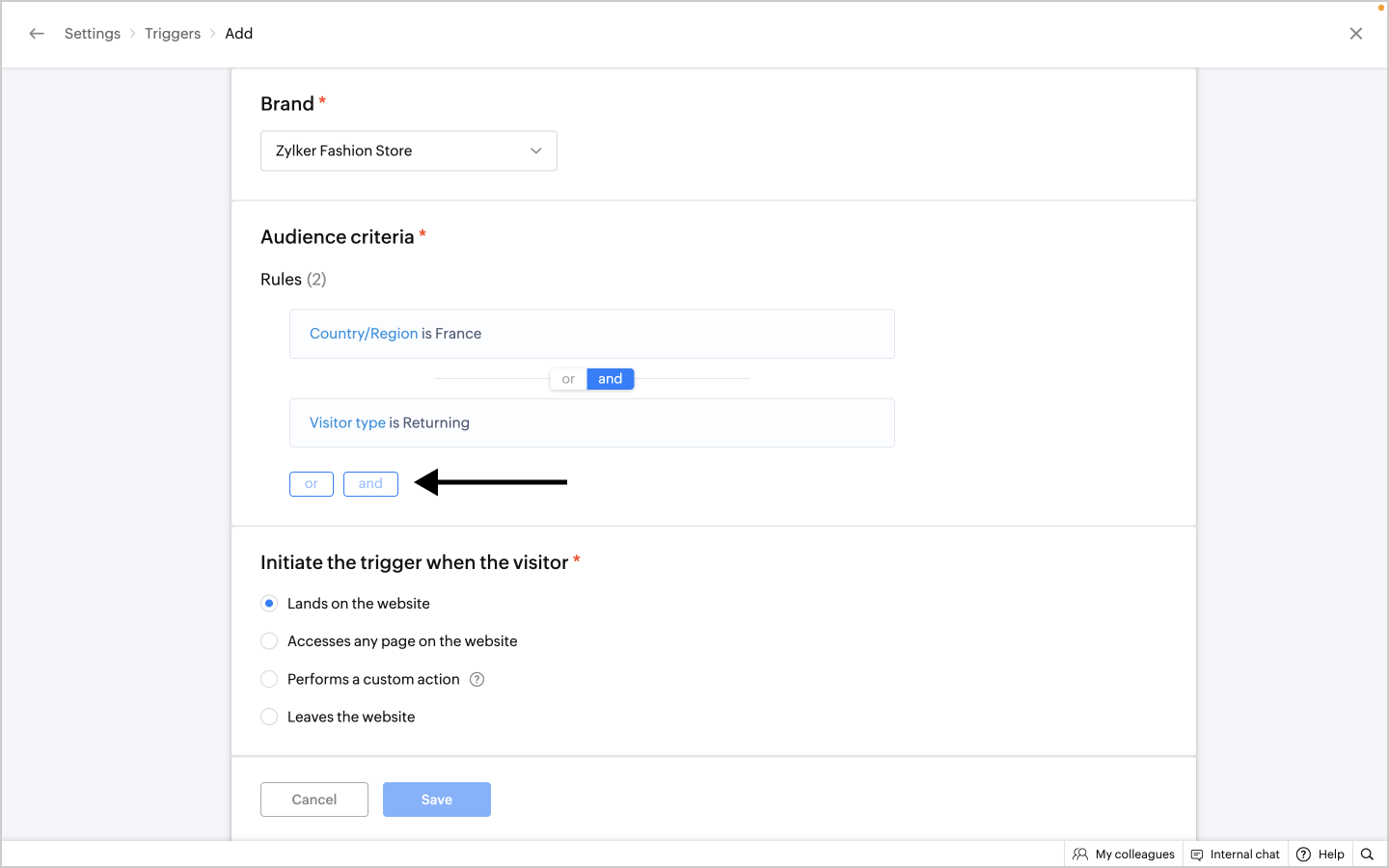This screenshot has height=868, width=1389.
Task: Close the Add trigger page
Action: 1355,34
